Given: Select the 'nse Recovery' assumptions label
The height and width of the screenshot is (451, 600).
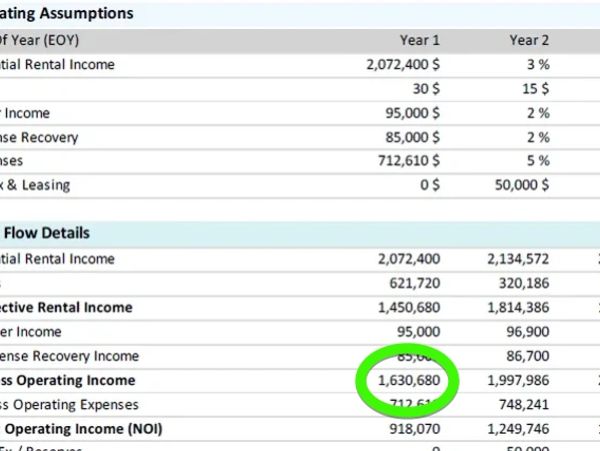Looking at the screenshot, I should click(39, 137).
